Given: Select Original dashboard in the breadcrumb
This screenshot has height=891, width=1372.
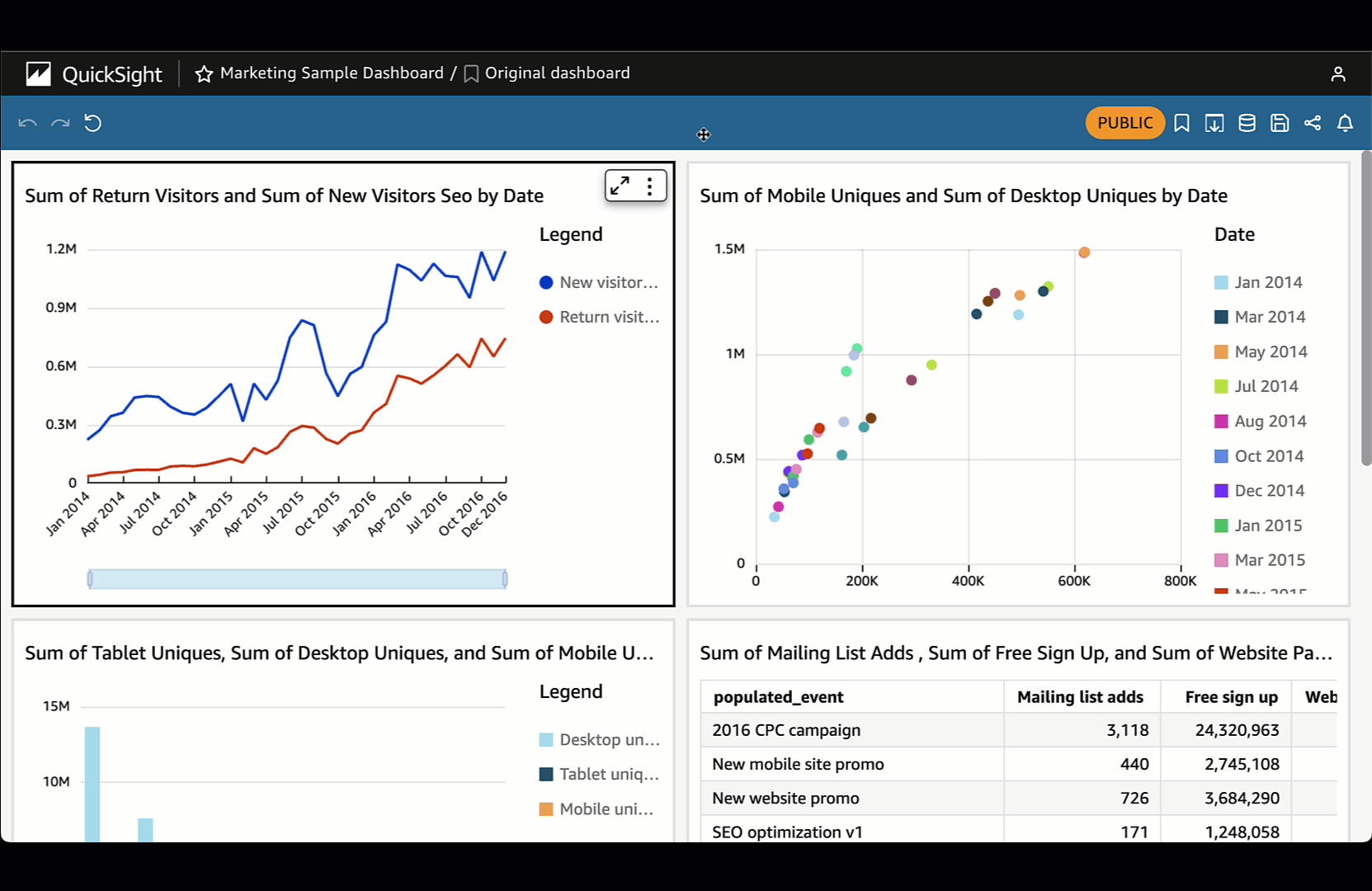Looking at the screenshot, I should 558,73.
